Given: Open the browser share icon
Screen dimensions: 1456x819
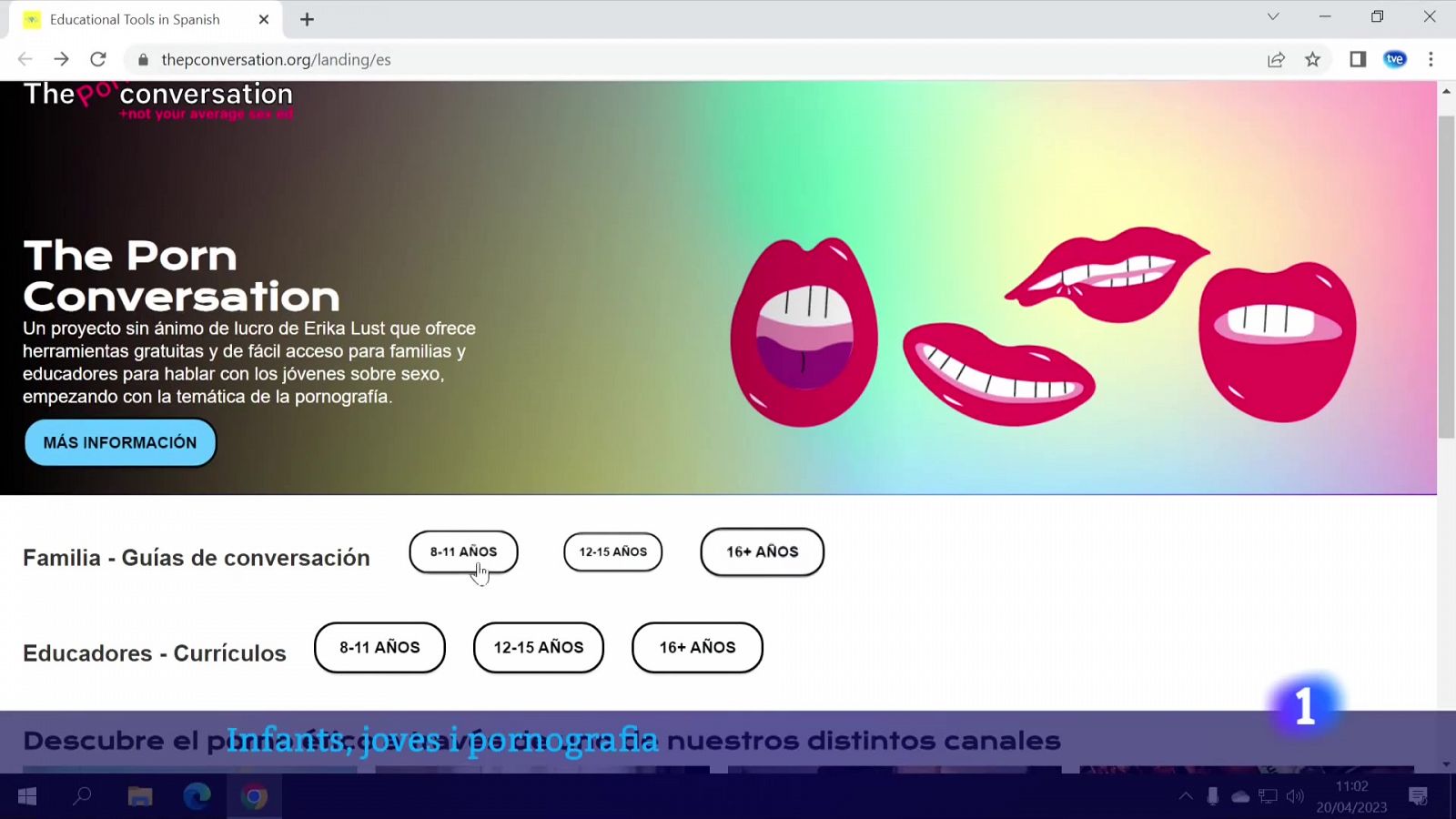Looking at the screenshot, I should pos(1276,59).
